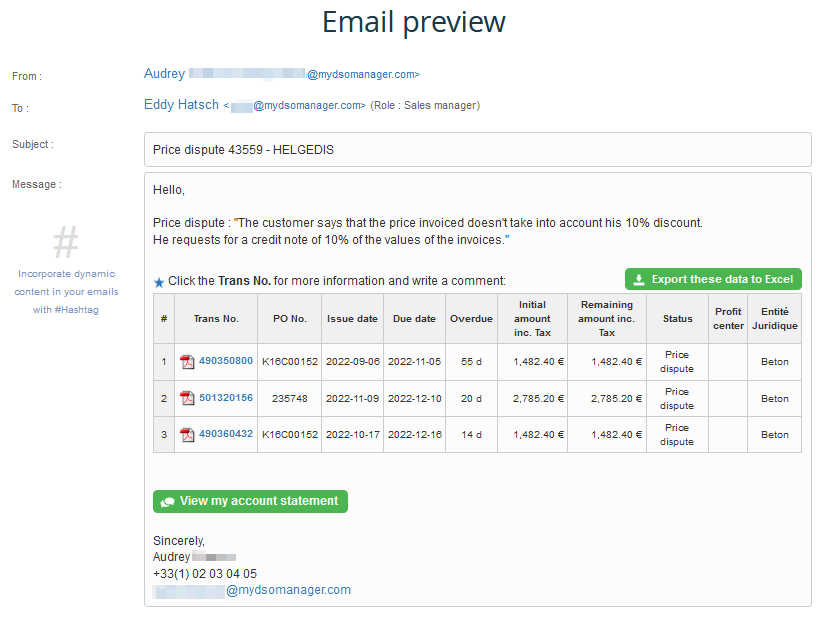
Task: Click the large hashtag dynamic content icon
Action: click(66, 242)
